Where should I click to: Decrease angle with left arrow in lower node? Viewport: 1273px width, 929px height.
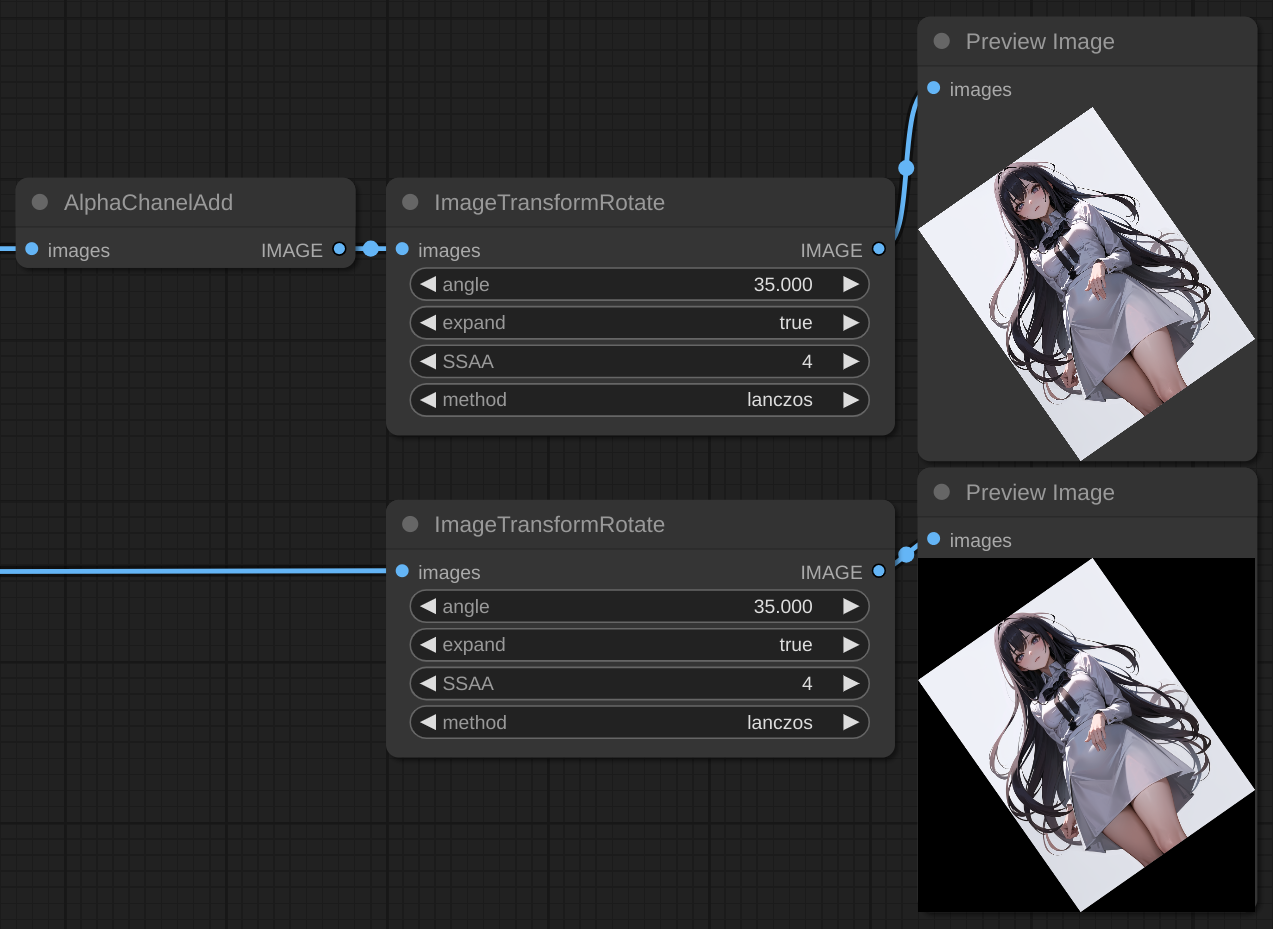tap(428, 607)
